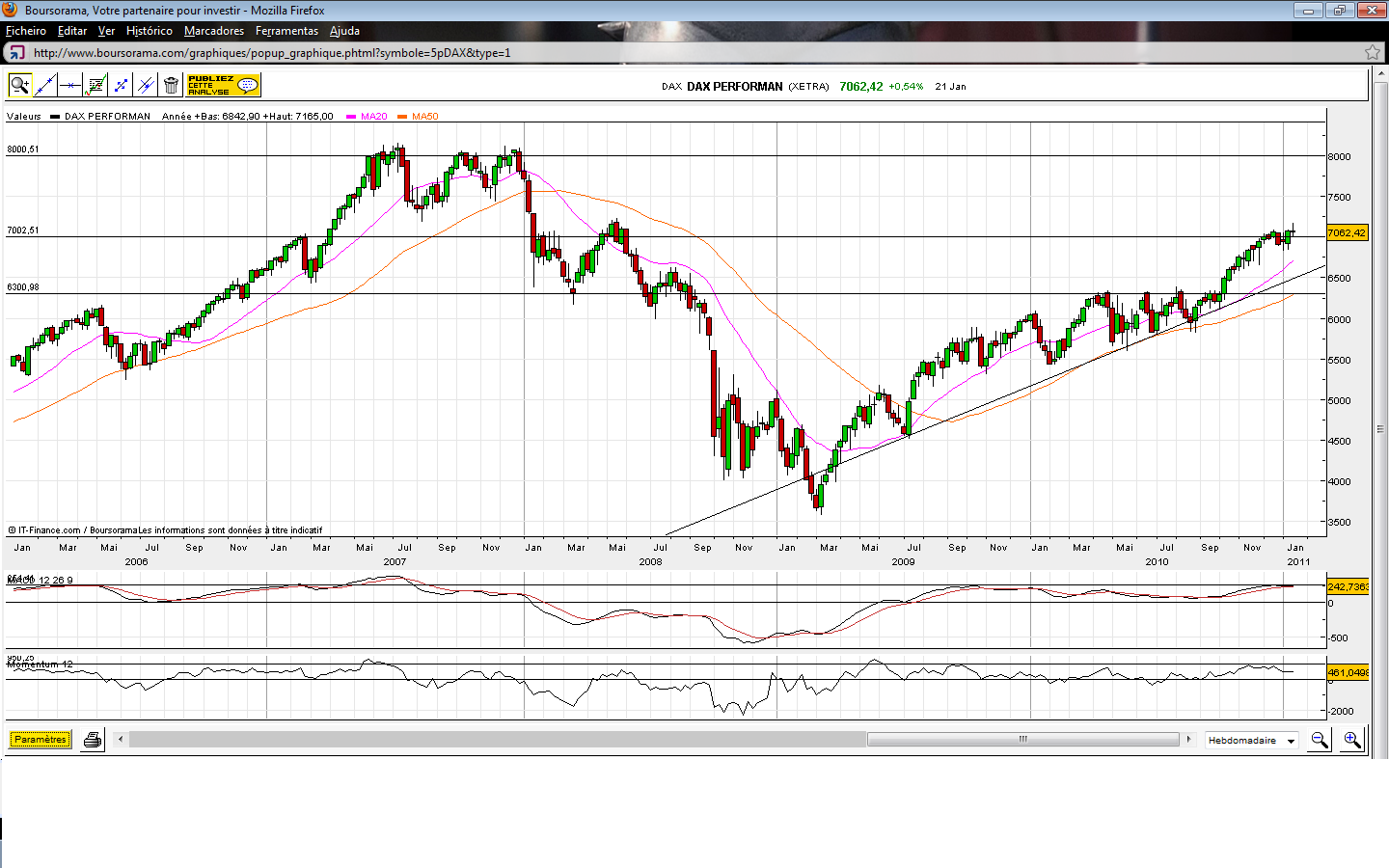Open the Marcadores menu
The width and height of the screenshot is (1389, 868).
coord(214,31)
